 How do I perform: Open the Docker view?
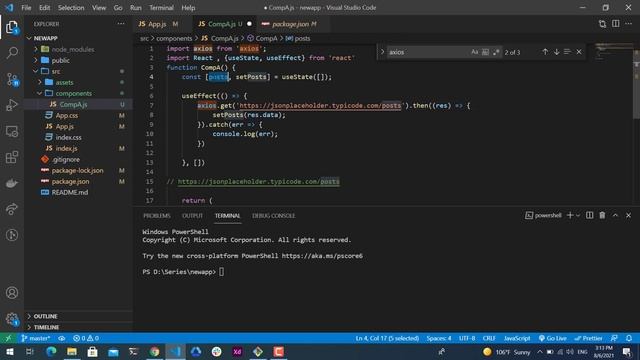click(x=12, y=183)
